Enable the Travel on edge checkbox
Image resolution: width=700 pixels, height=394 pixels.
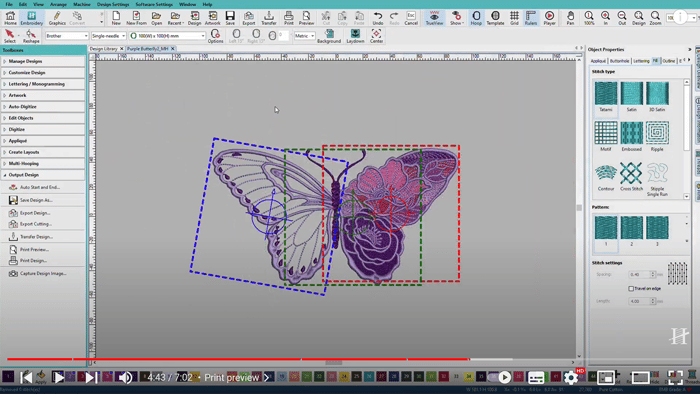tap(631, 289)
